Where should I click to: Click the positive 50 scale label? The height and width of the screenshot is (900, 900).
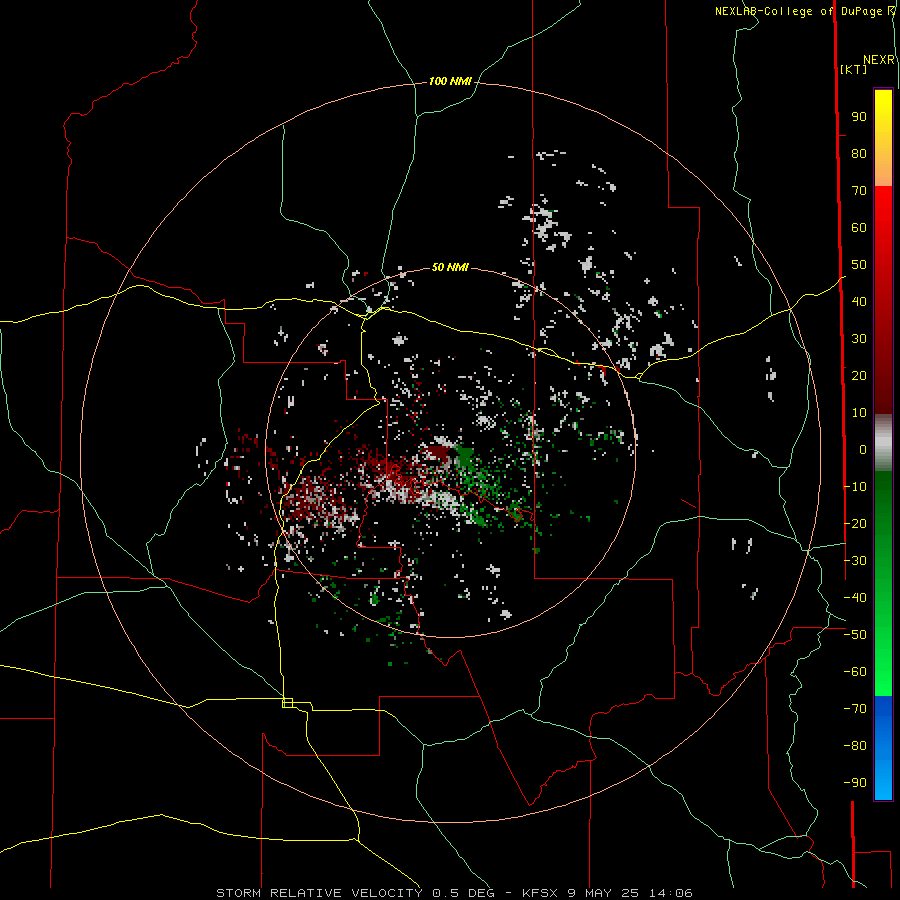click(x=859, y=265)
